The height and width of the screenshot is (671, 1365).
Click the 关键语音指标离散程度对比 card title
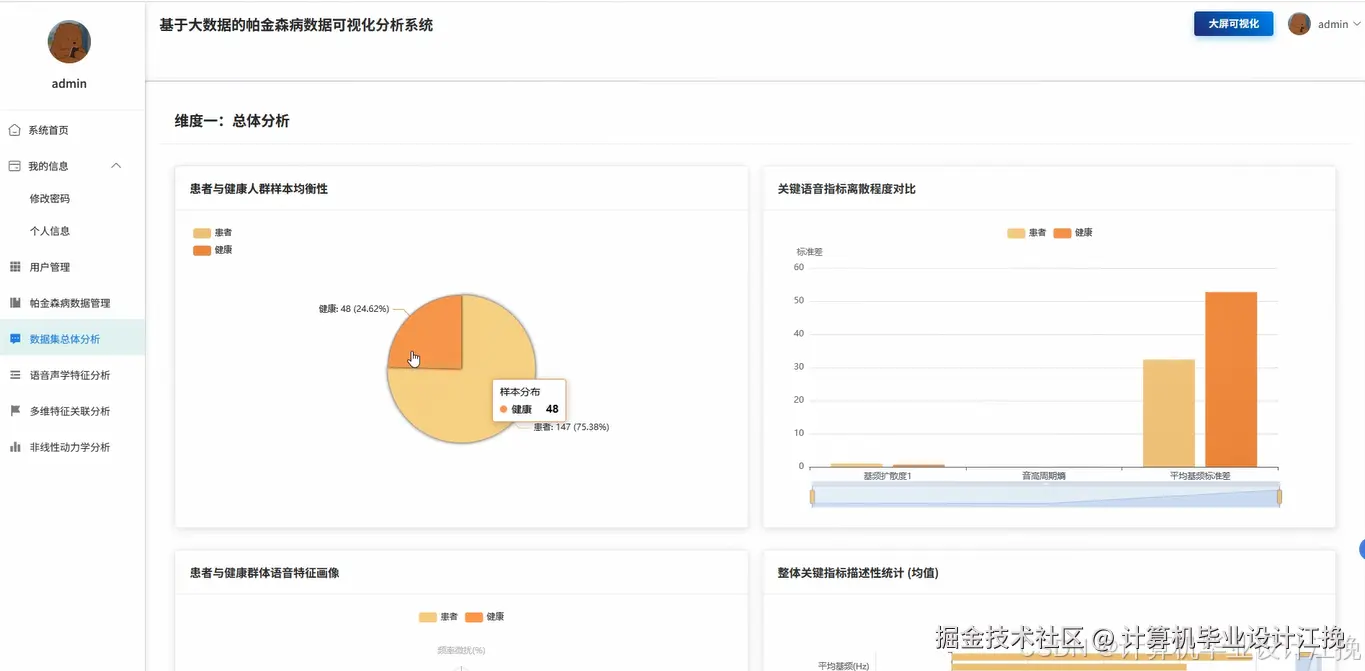coord(846,189)
